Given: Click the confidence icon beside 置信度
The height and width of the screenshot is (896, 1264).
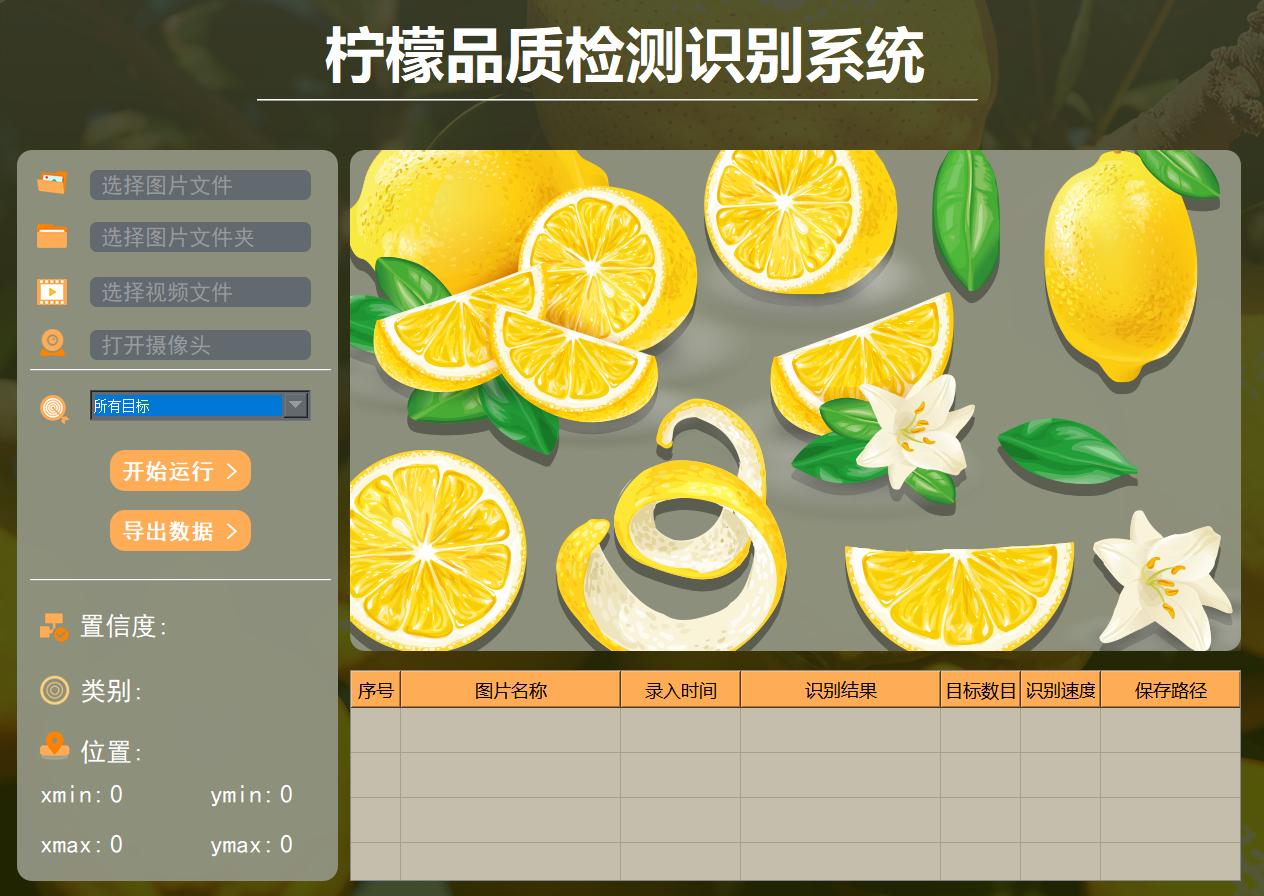Looking at the screenshot, I should 54,627.
